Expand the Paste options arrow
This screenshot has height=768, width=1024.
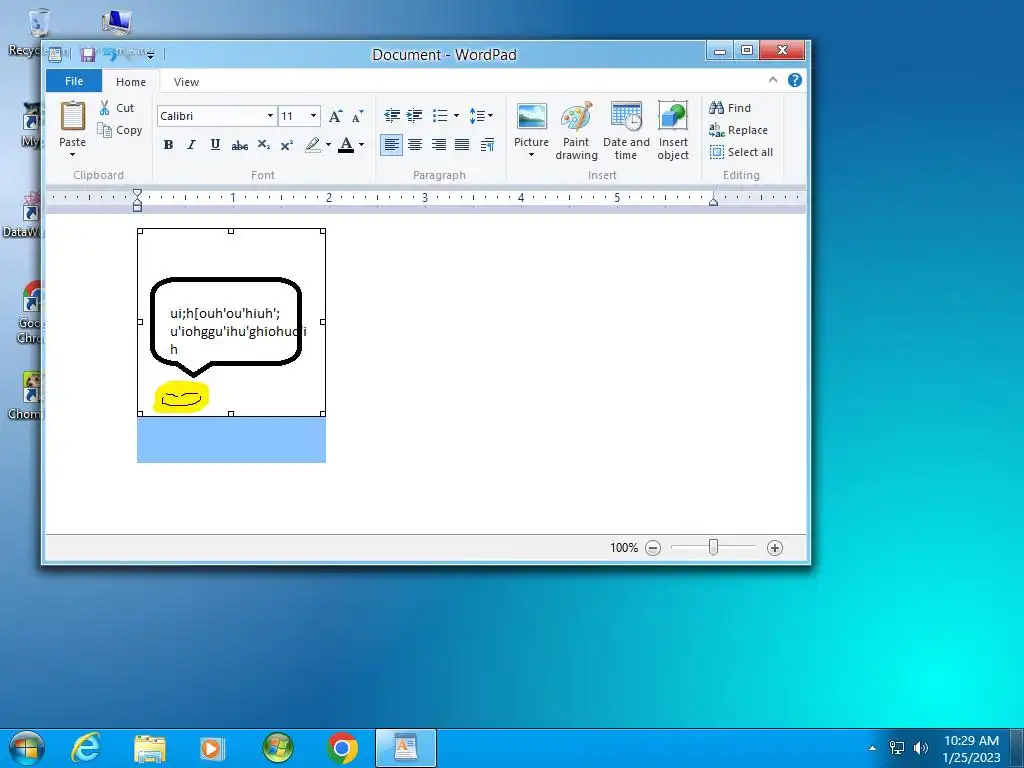(x=72, y=155)
